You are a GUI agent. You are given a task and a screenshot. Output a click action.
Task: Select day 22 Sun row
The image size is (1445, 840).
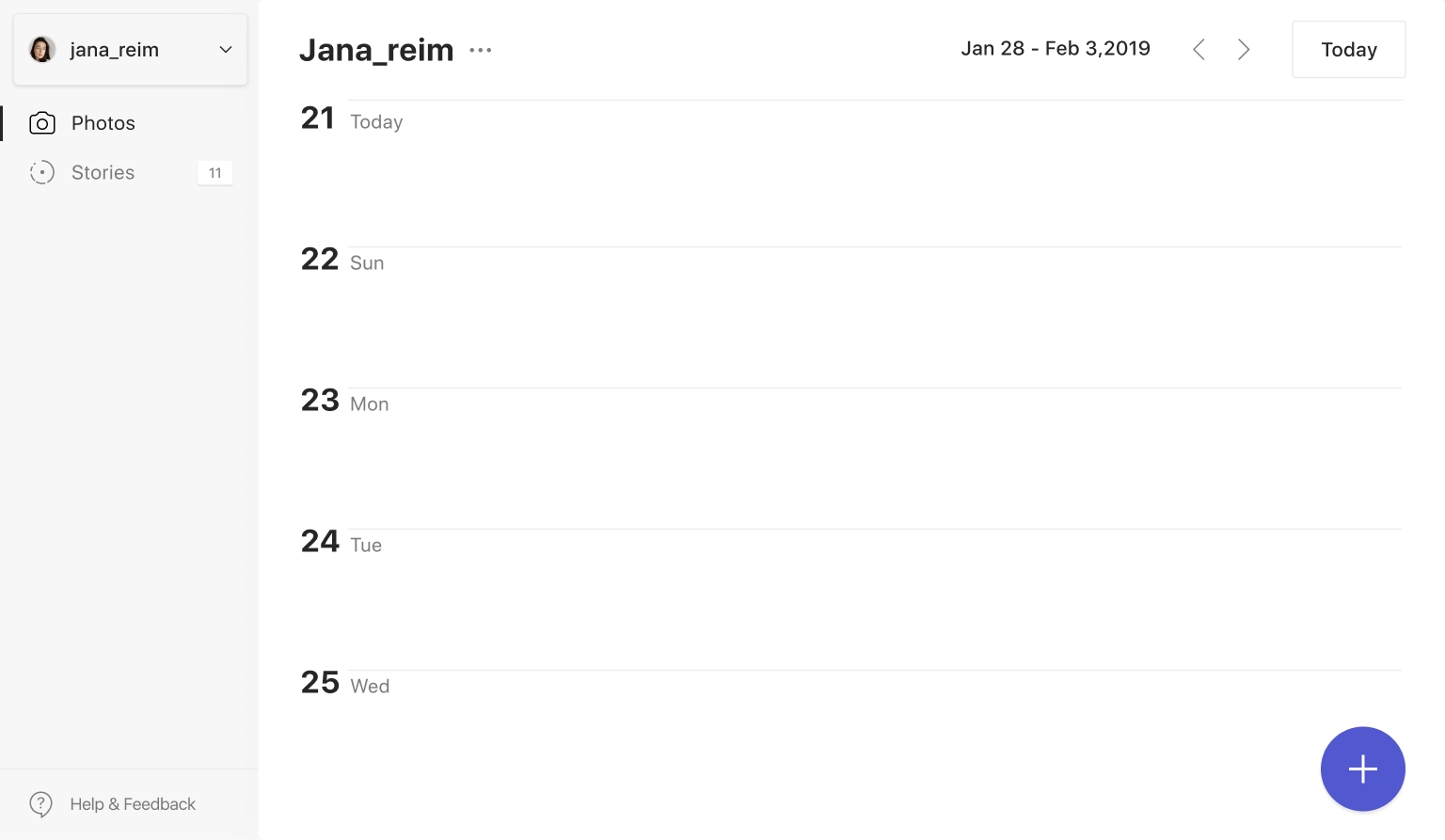point(342,261)
